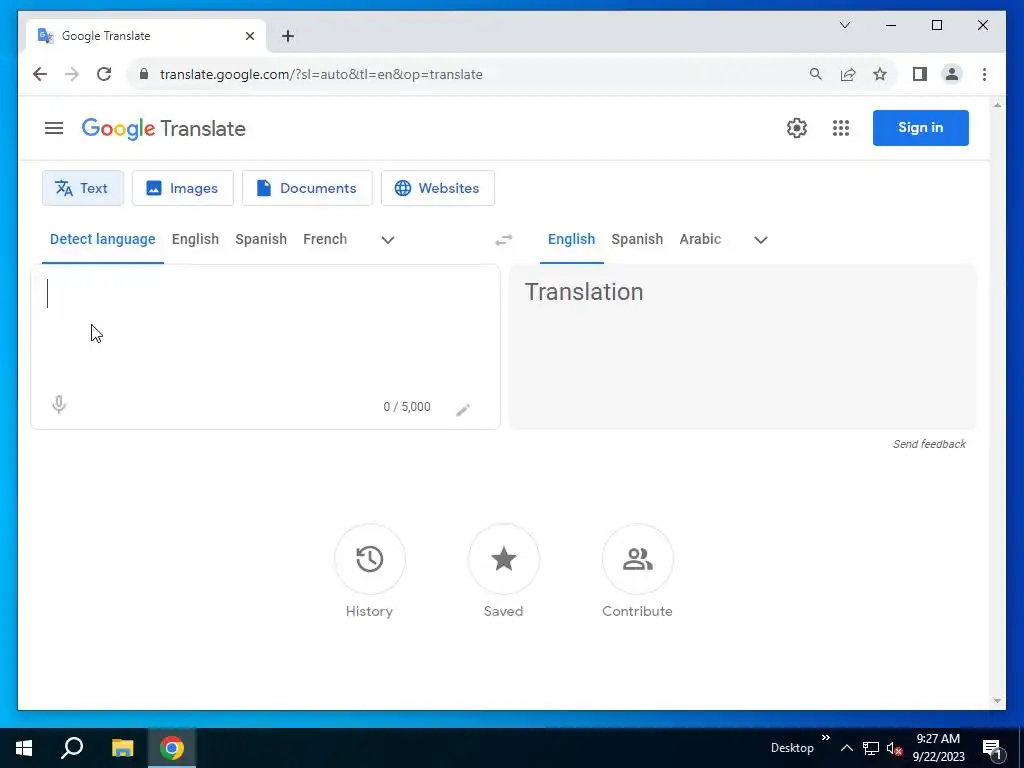Click the Google Translate logo
The image size is (1024, 768).
coord(163,129)
